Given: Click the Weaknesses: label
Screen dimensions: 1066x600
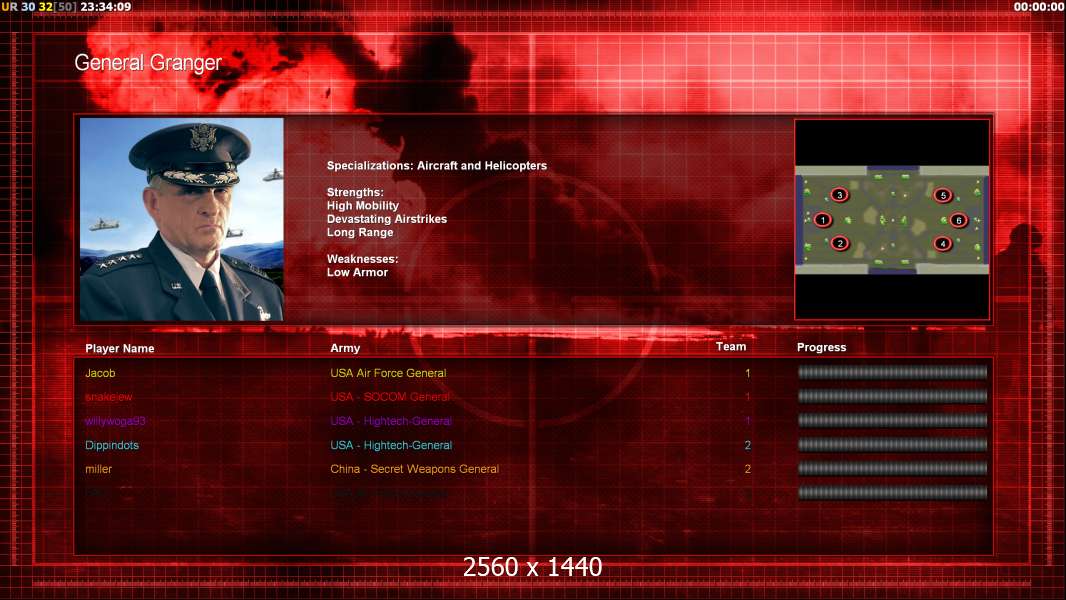Looking at the screenshot, I should pyautogui.click(x=362, y=259).
